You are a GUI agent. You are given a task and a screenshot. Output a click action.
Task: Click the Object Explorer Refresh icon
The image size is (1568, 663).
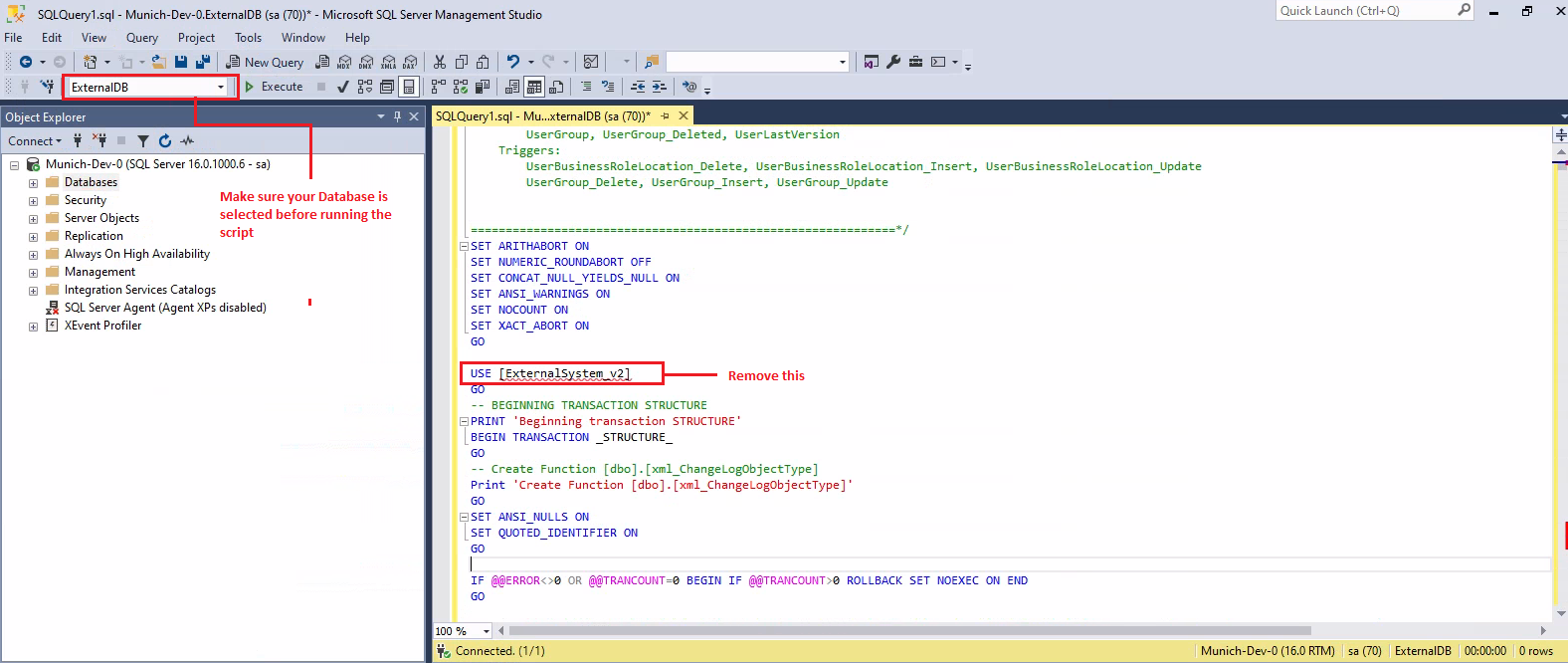[165, 141]
